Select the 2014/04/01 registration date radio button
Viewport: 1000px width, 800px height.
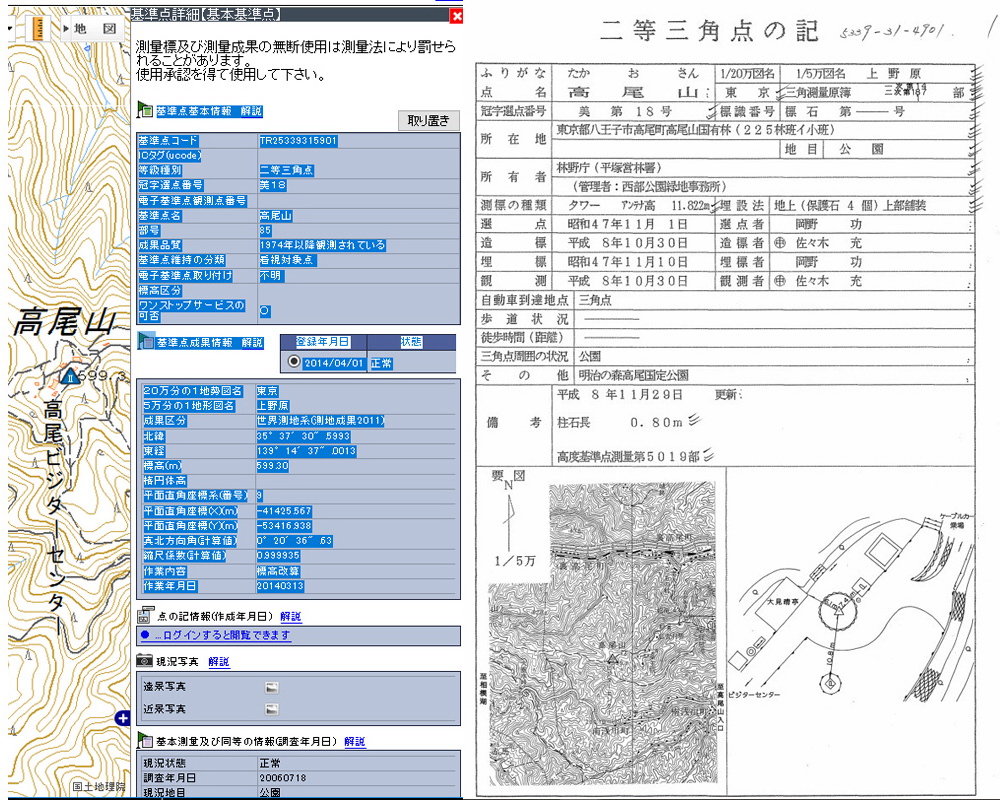(x=294, y=363)
